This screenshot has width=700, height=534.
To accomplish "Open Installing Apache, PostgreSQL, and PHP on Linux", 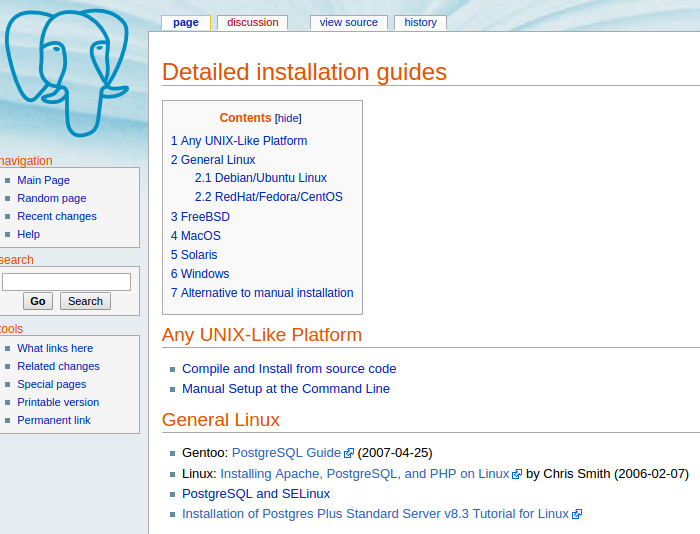I will 365,474.
